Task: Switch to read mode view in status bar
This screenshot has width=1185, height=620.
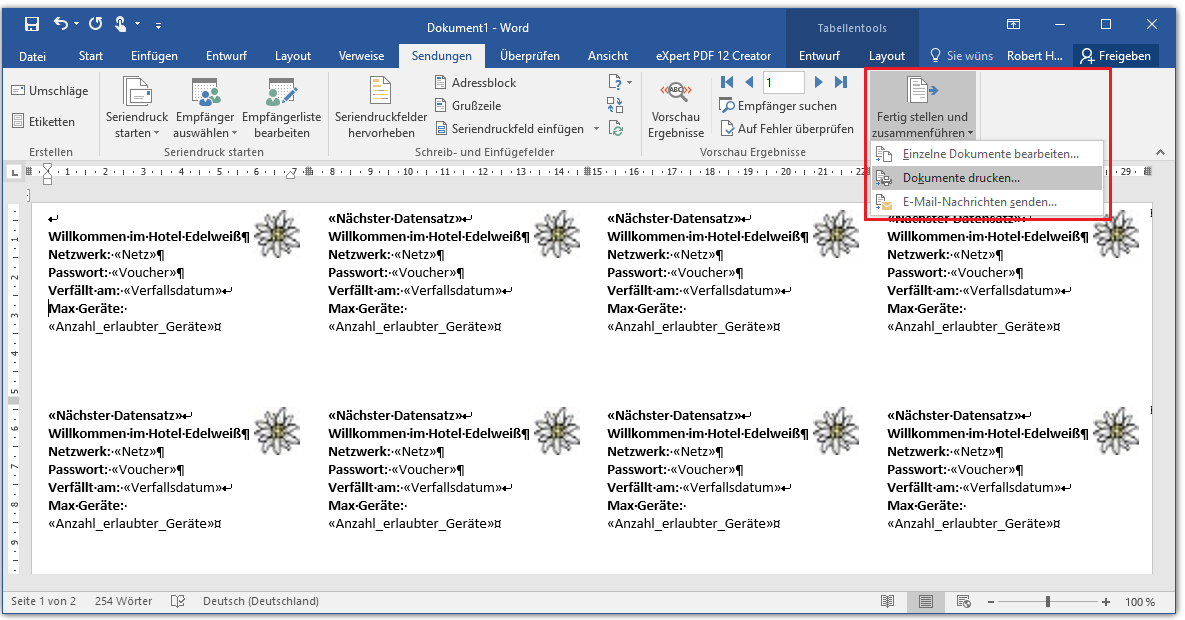Action: (x=887, y=602)
